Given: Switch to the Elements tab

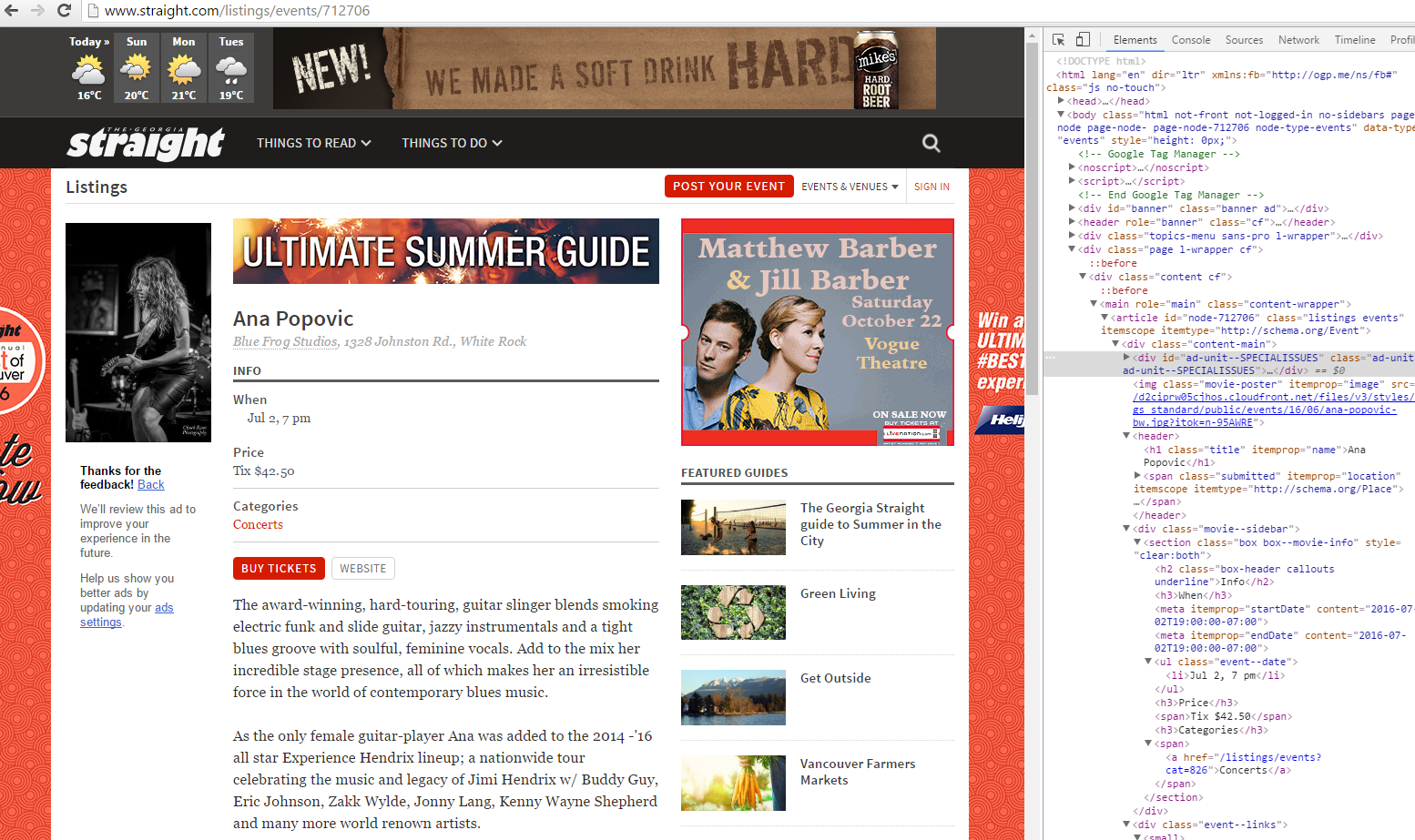Looking at the screenshot, I should [1135, 40].
